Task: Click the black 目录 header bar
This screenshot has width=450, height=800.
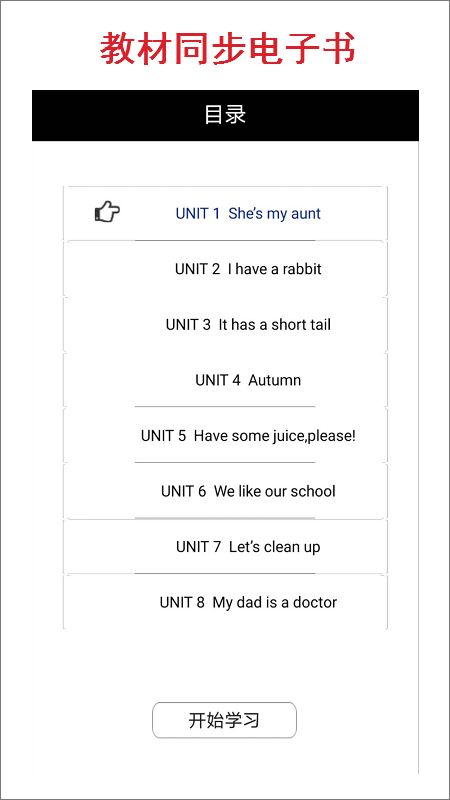Action: coord(225,115)
